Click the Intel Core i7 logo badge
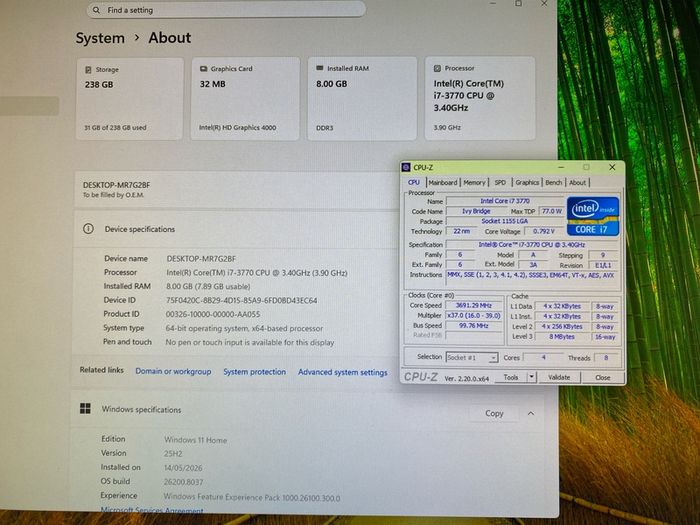Viewport: 700px width, 525px height. tap(593, 216)
